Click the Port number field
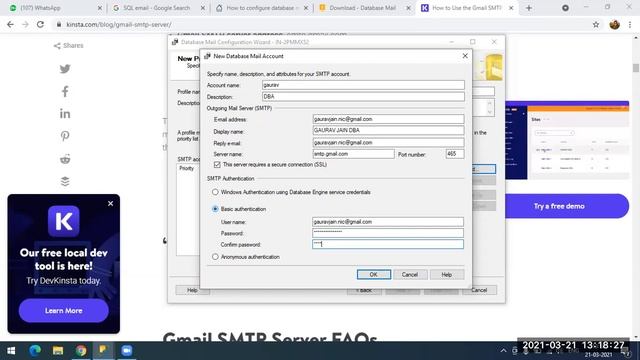 click(455, 154)
